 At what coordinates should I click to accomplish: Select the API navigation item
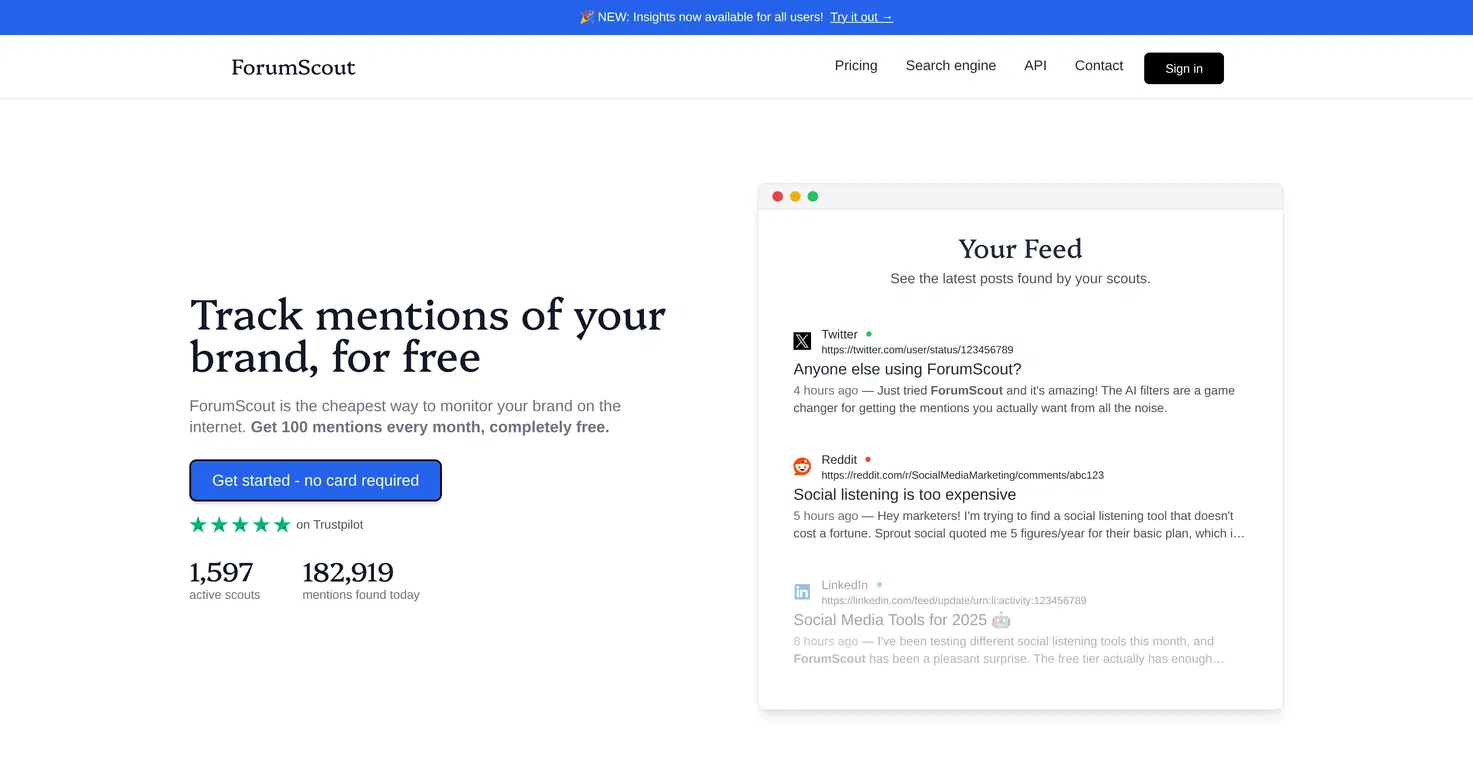1035,65
